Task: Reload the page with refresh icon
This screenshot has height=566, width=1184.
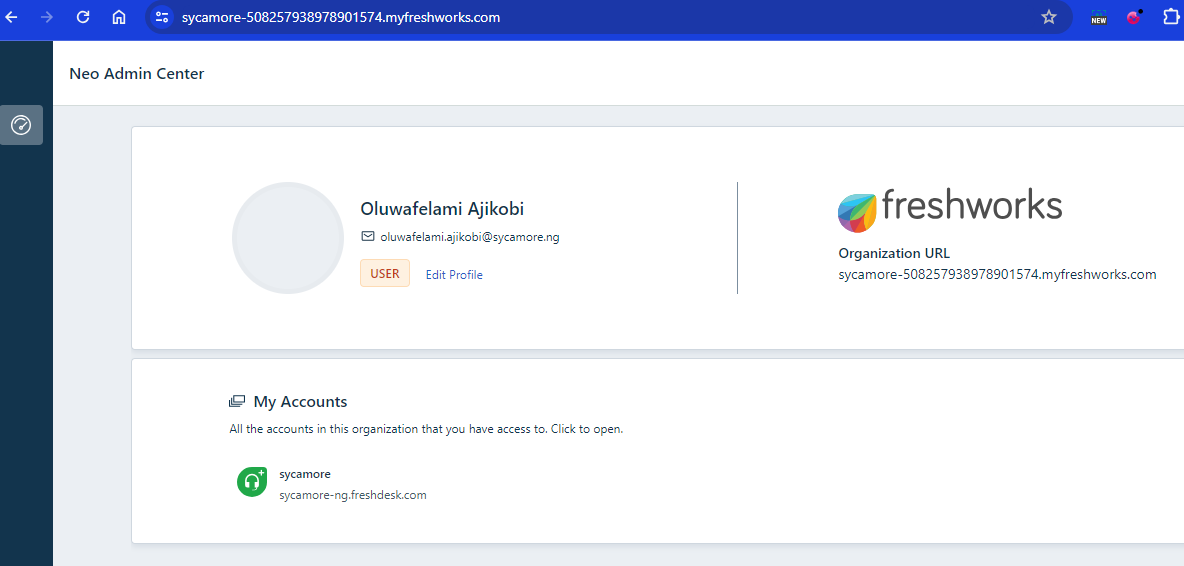Action: pos(83,17)
